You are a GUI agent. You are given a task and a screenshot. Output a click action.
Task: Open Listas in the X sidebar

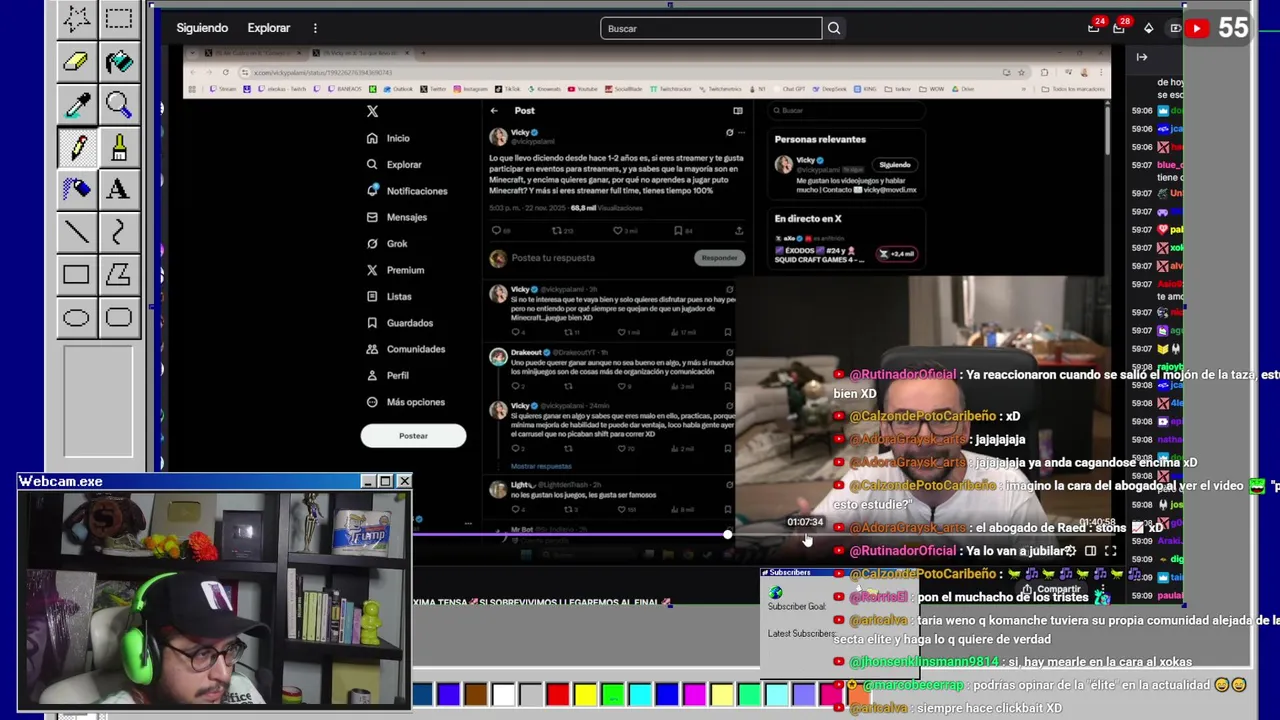[389, 296]
